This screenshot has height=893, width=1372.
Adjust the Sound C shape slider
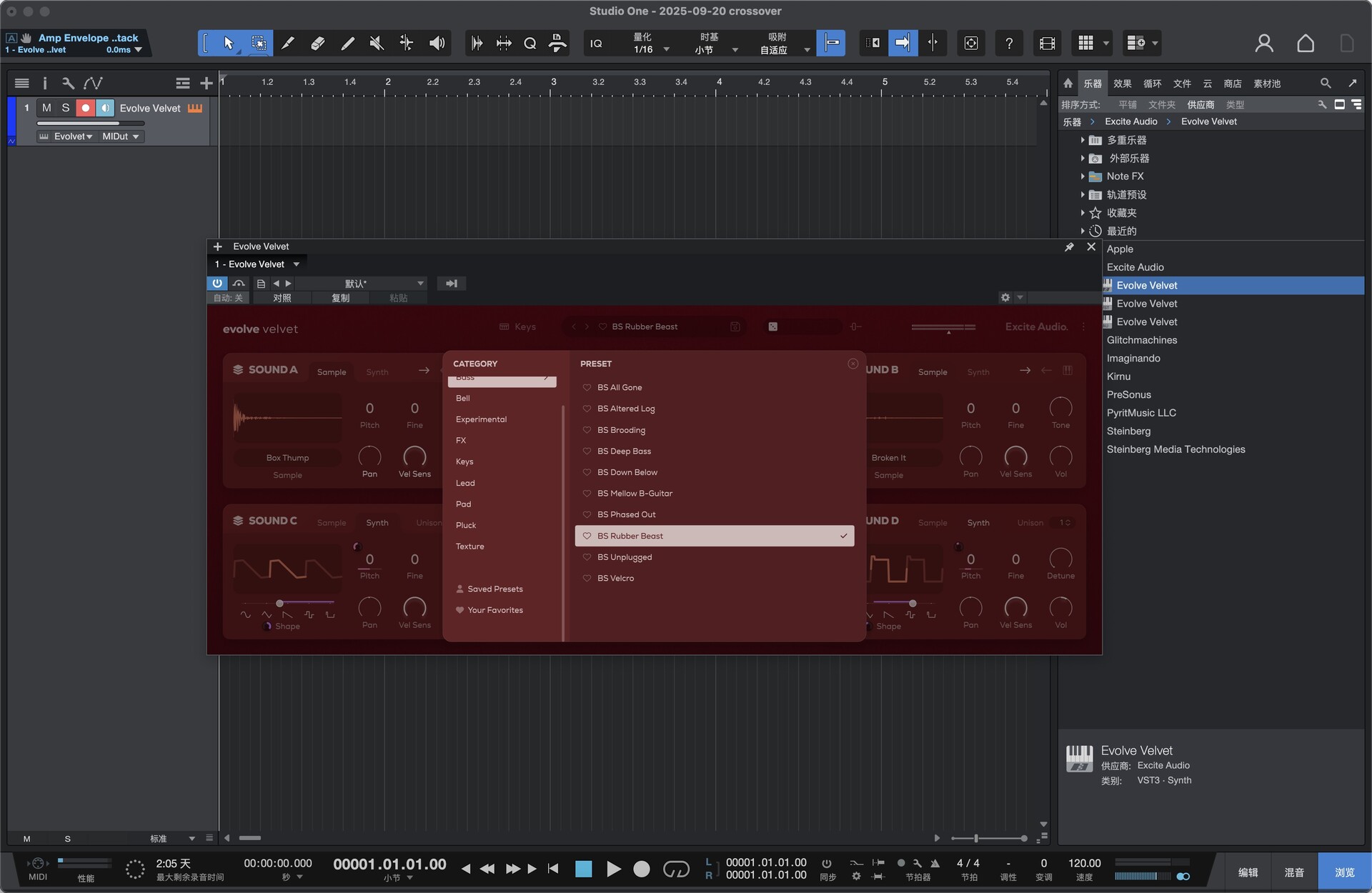279,604
